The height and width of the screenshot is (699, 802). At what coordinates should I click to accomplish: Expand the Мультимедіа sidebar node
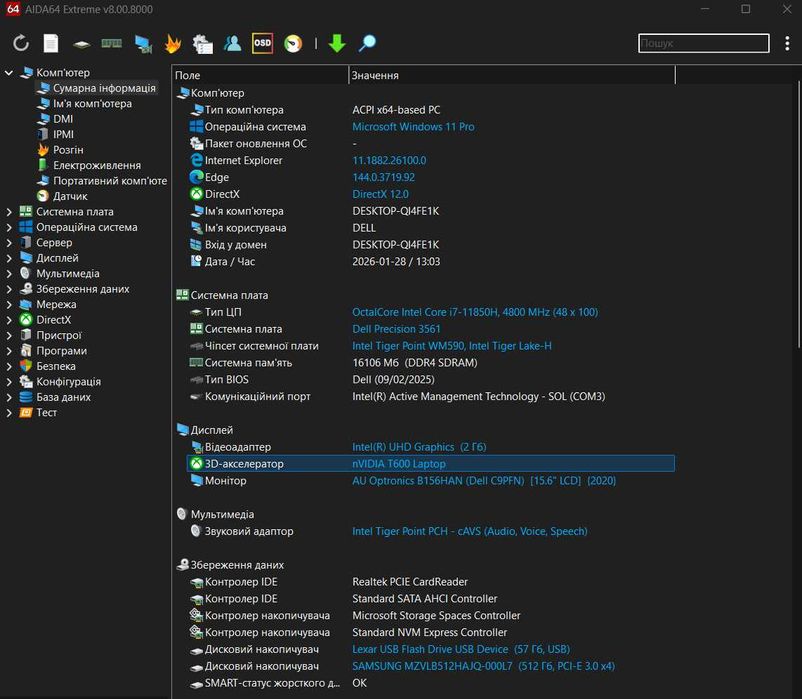tap(9, 274)
